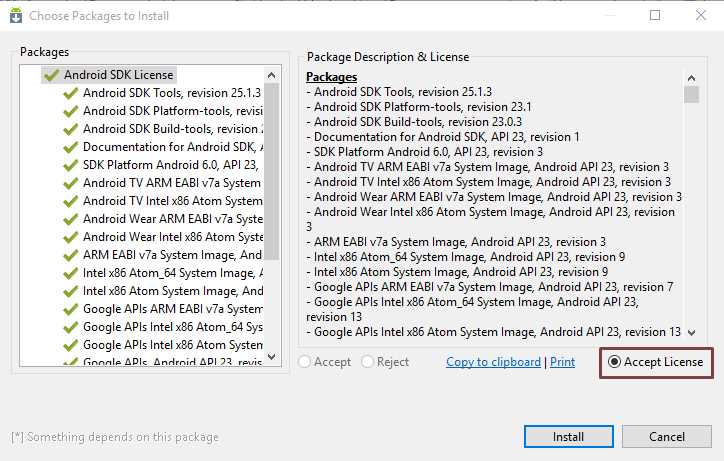Open the Copy to clipboard link

point(493,362)
